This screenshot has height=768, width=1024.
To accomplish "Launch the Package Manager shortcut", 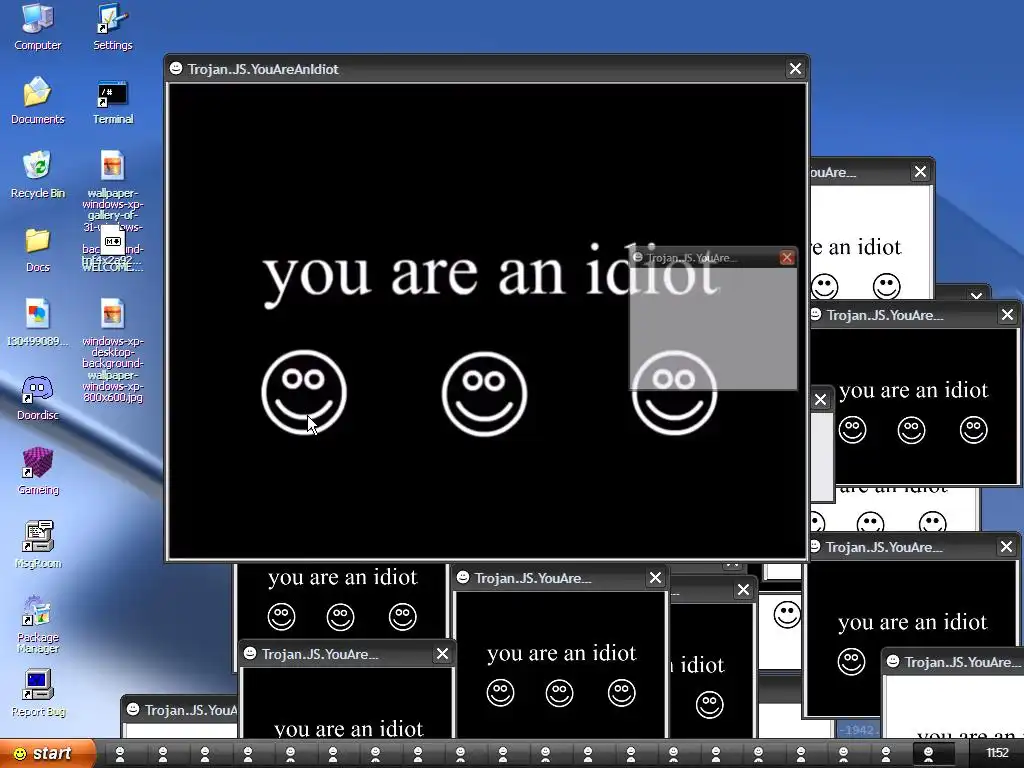I will [x=38, y=624].
